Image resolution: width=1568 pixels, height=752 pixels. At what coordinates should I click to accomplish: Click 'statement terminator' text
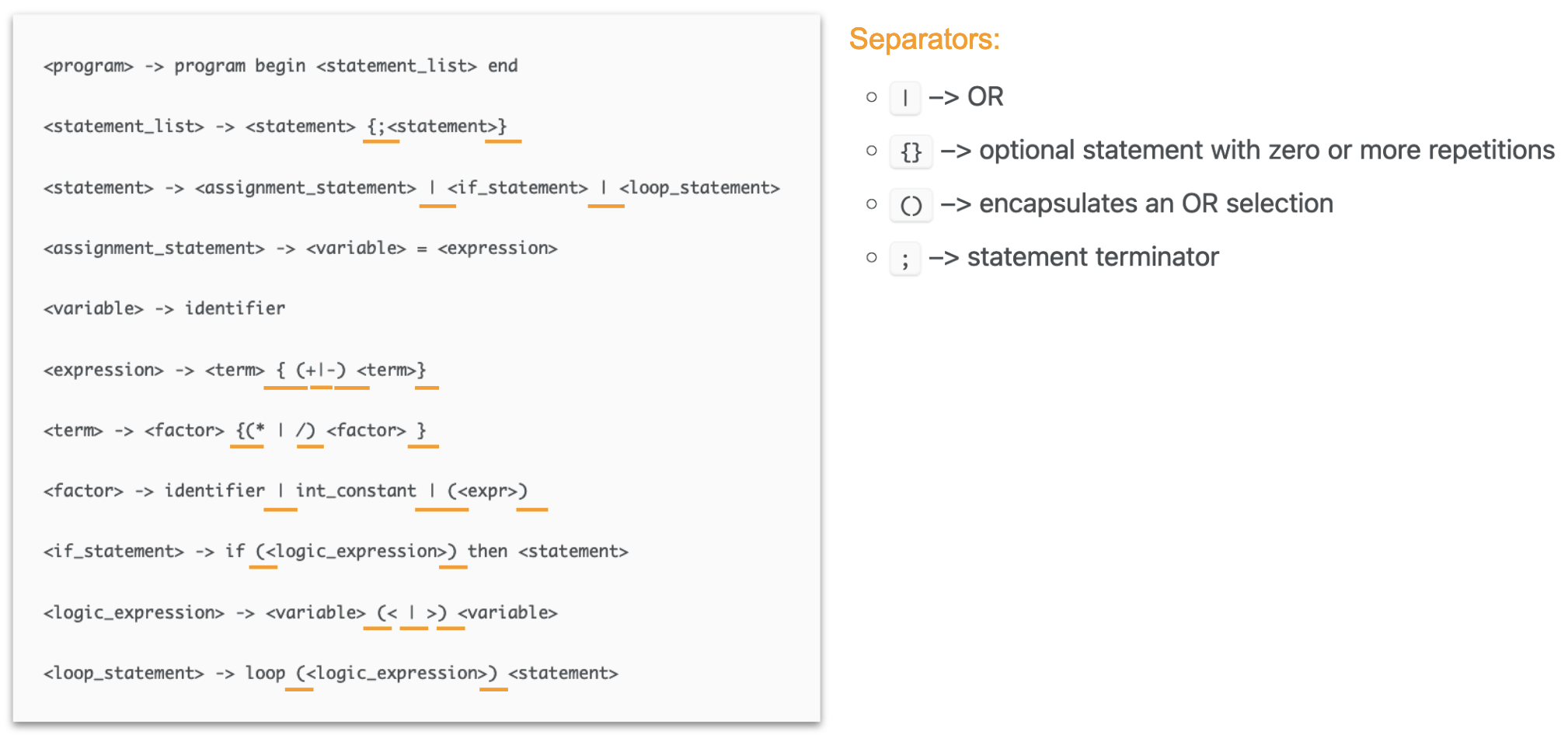(1092, 257)
